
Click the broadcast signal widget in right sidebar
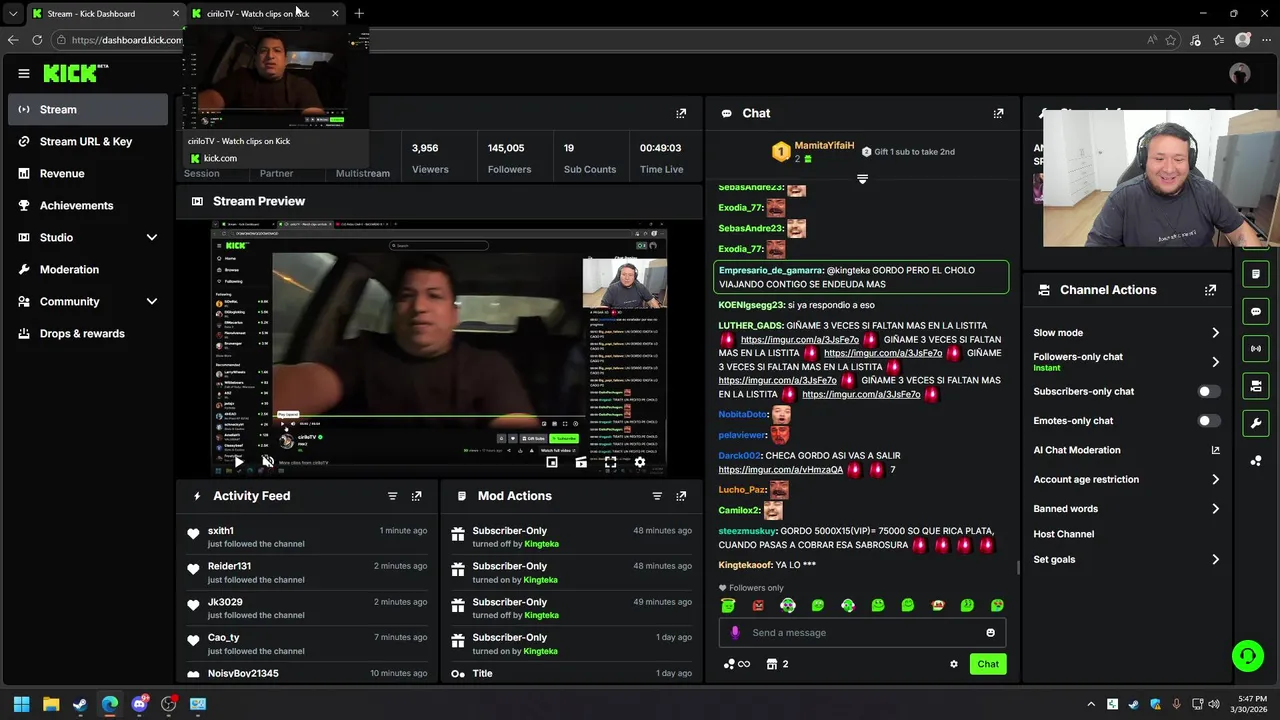[1256, 349]
